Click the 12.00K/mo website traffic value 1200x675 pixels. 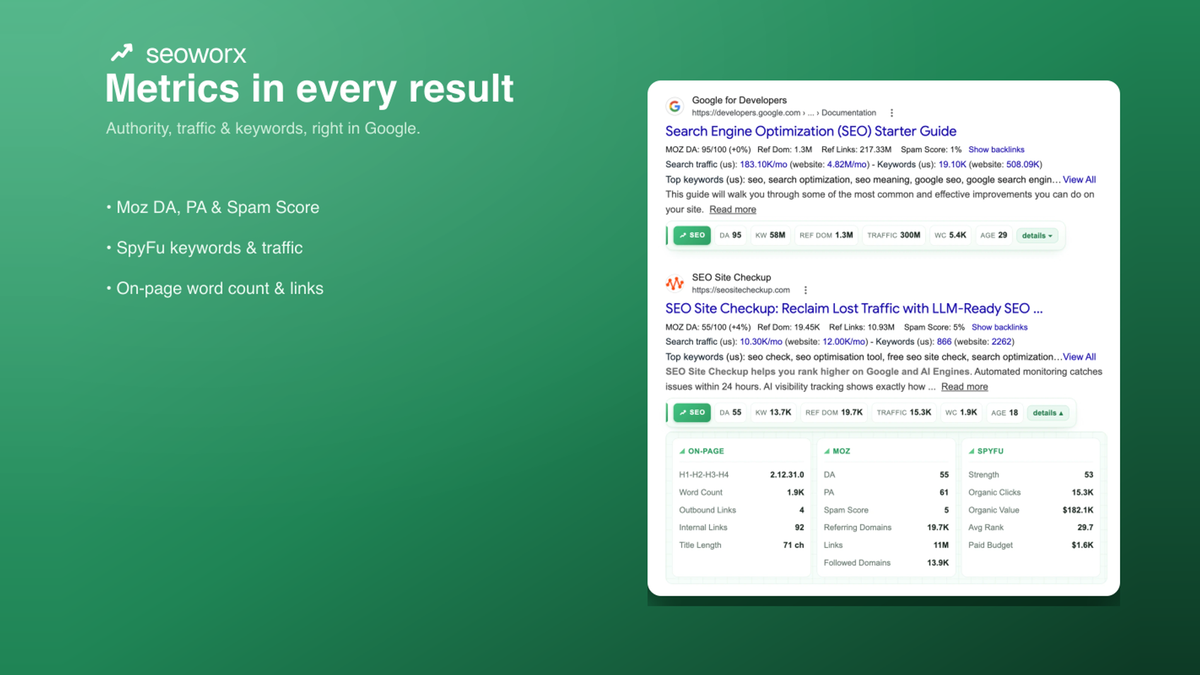coord(844,342)
